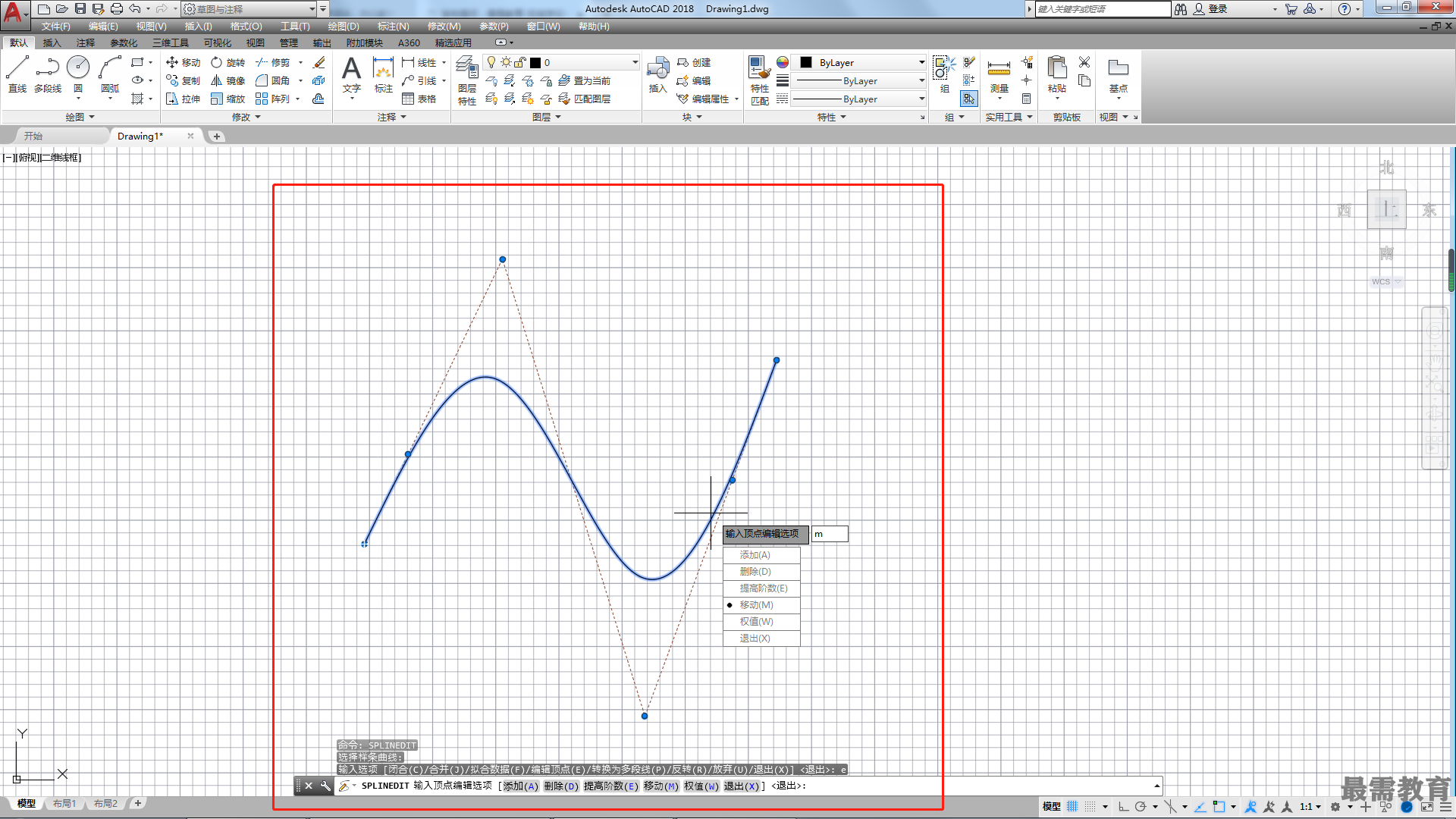1456x819 pixels.
Task: Click the Copy (复制) tool
Action: [x=183, y=80]
